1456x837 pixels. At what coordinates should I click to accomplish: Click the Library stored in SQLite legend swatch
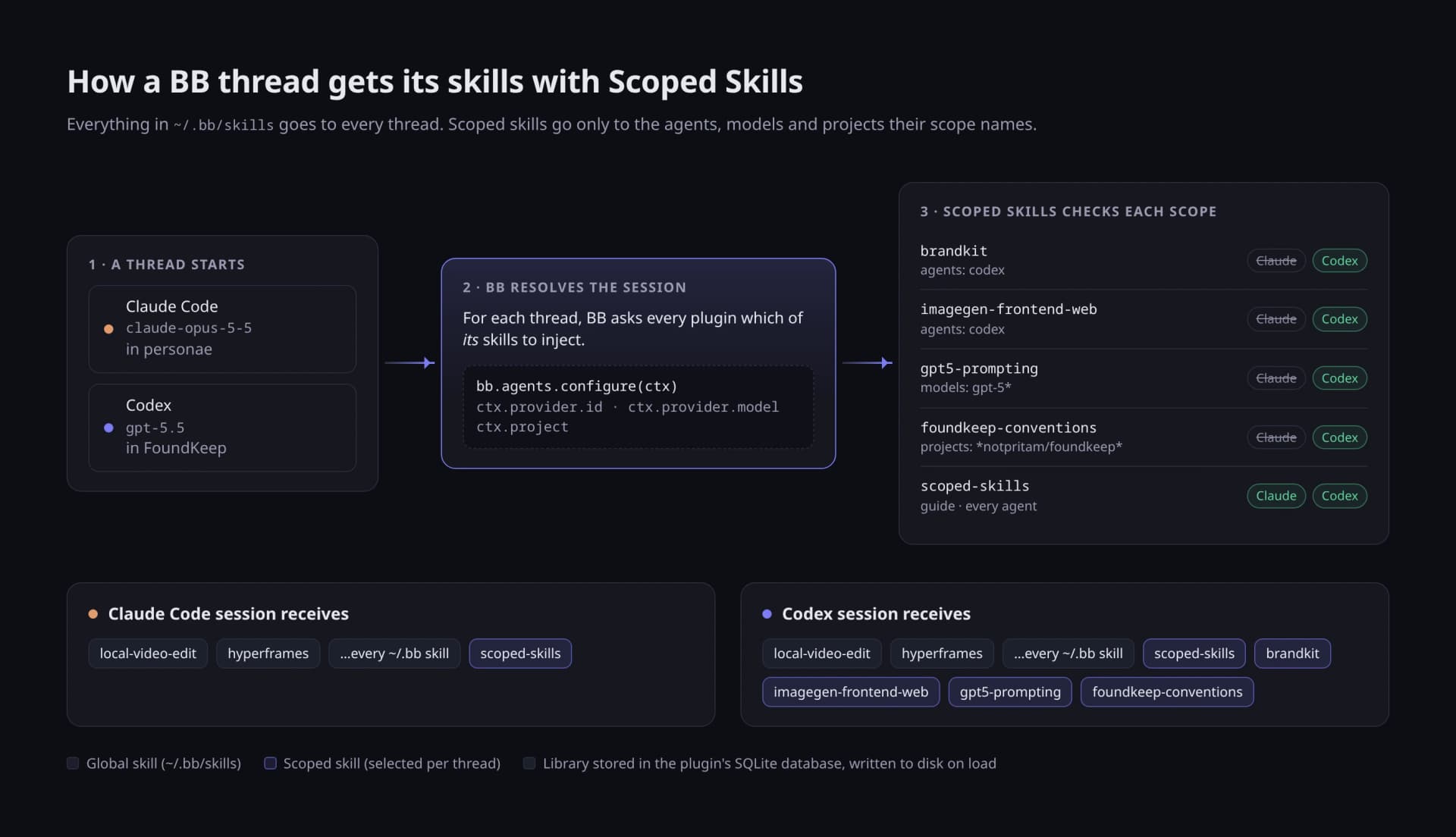click(529, 763)
